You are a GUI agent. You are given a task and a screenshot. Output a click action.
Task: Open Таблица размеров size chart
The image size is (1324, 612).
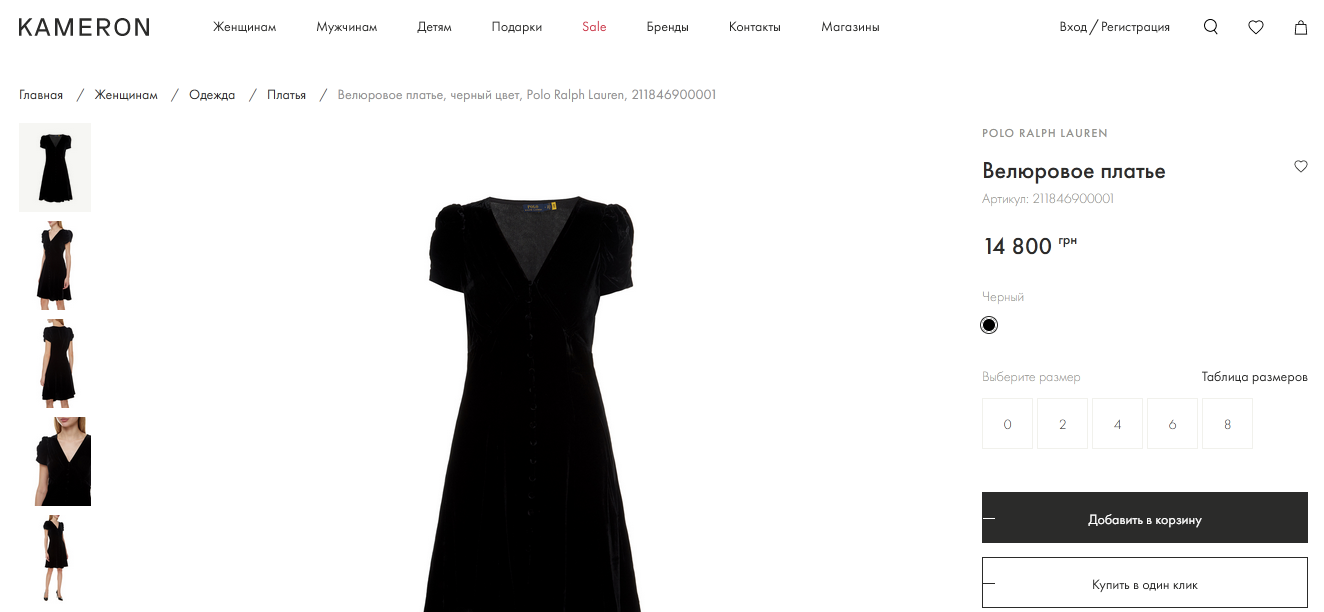pyautogui.click(x=1254, y=377)
